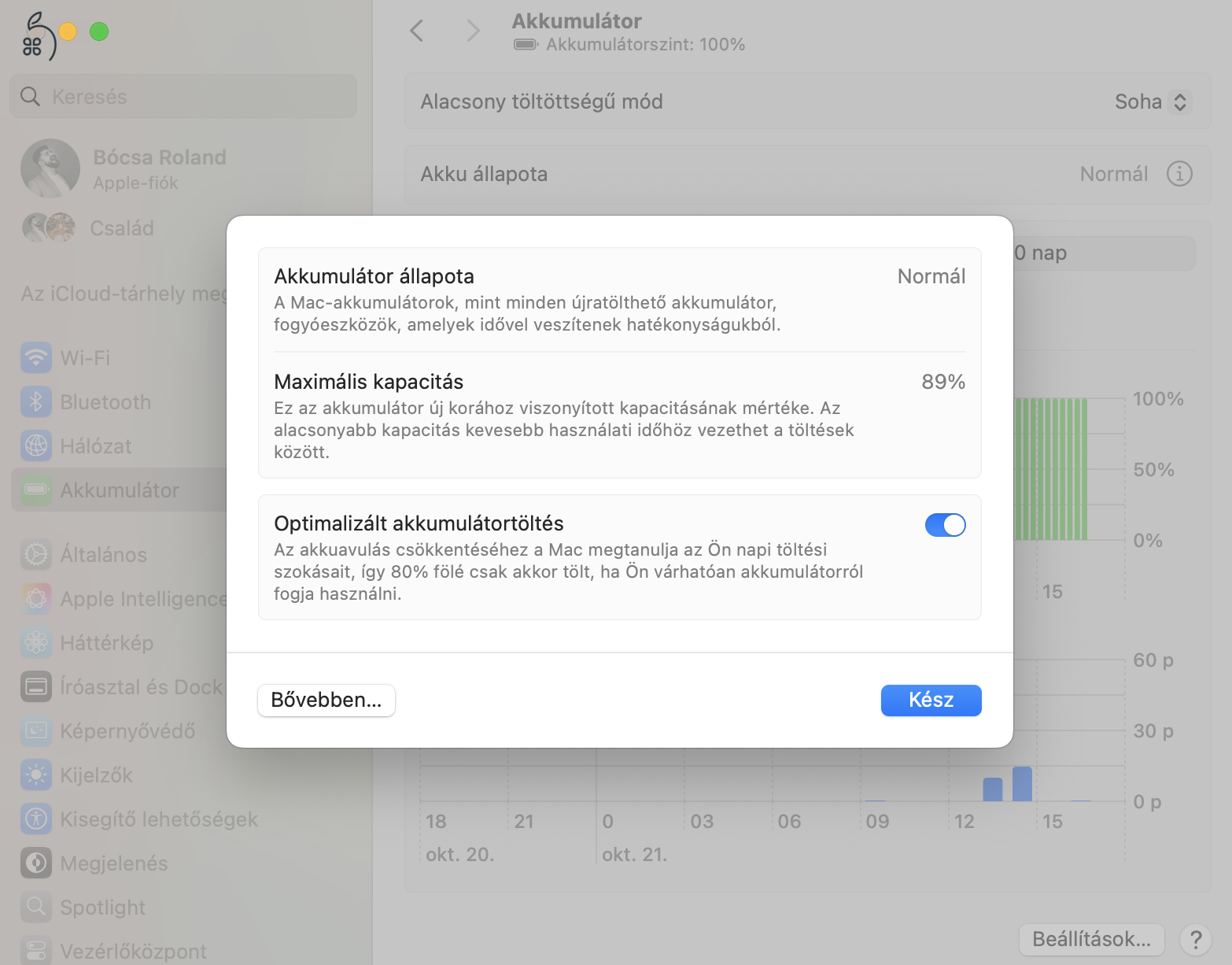Open Beállítások... battery options

[x=1091, y=939]
